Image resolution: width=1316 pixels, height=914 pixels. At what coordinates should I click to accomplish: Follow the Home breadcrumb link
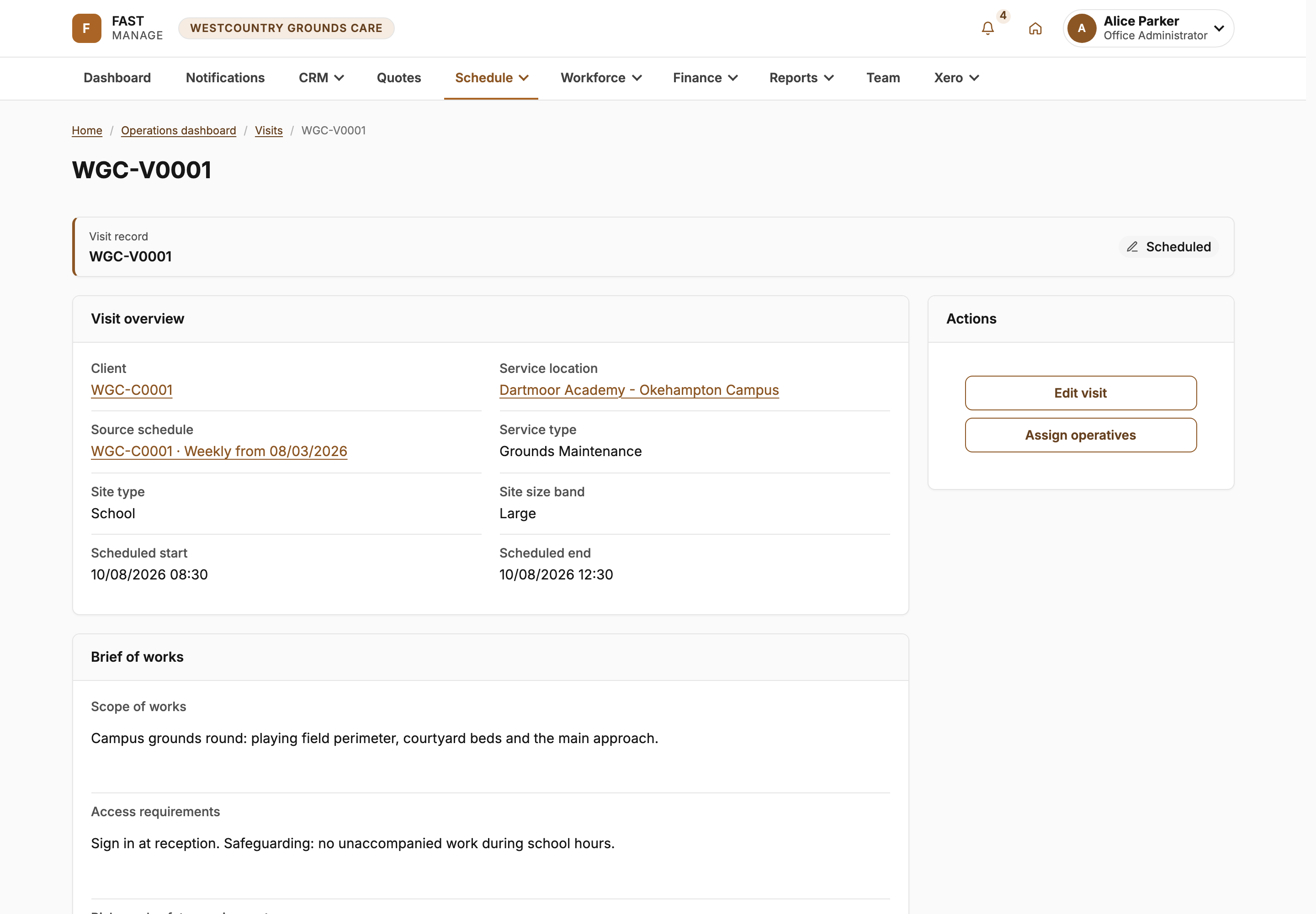(87, 131)
